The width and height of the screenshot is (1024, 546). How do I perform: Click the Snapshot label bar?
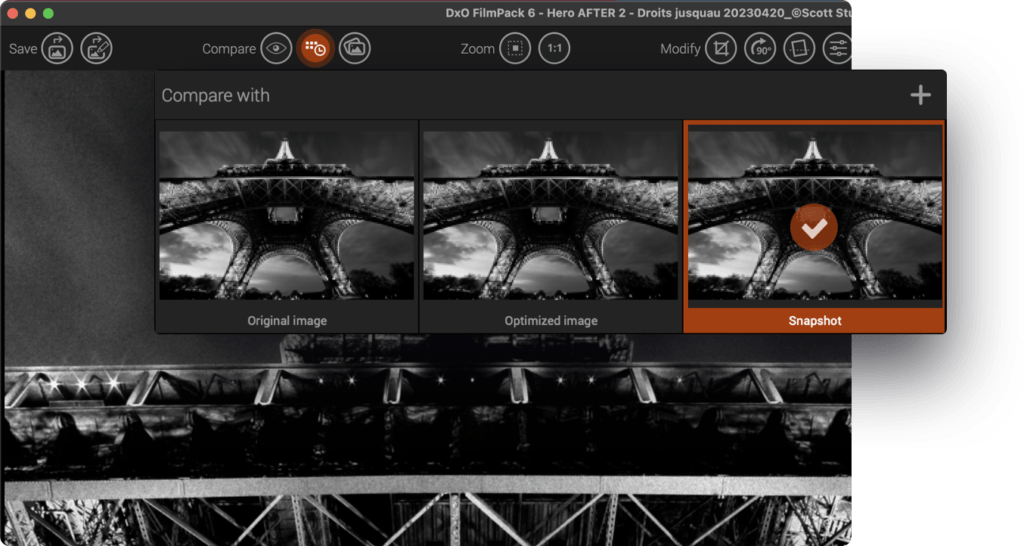tap(814, 321)
